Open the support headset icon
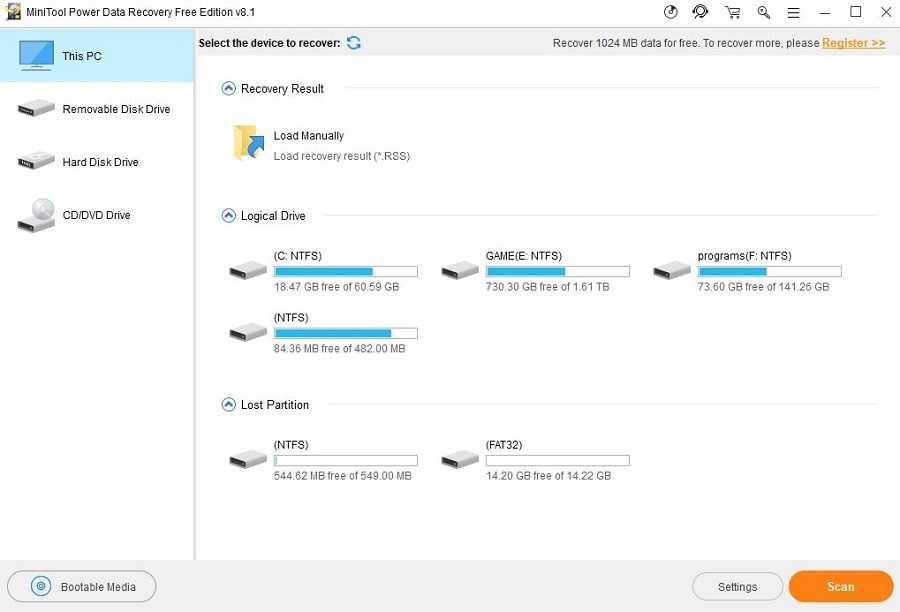This screenshot has height=612, width=900. tap(700, 12)
